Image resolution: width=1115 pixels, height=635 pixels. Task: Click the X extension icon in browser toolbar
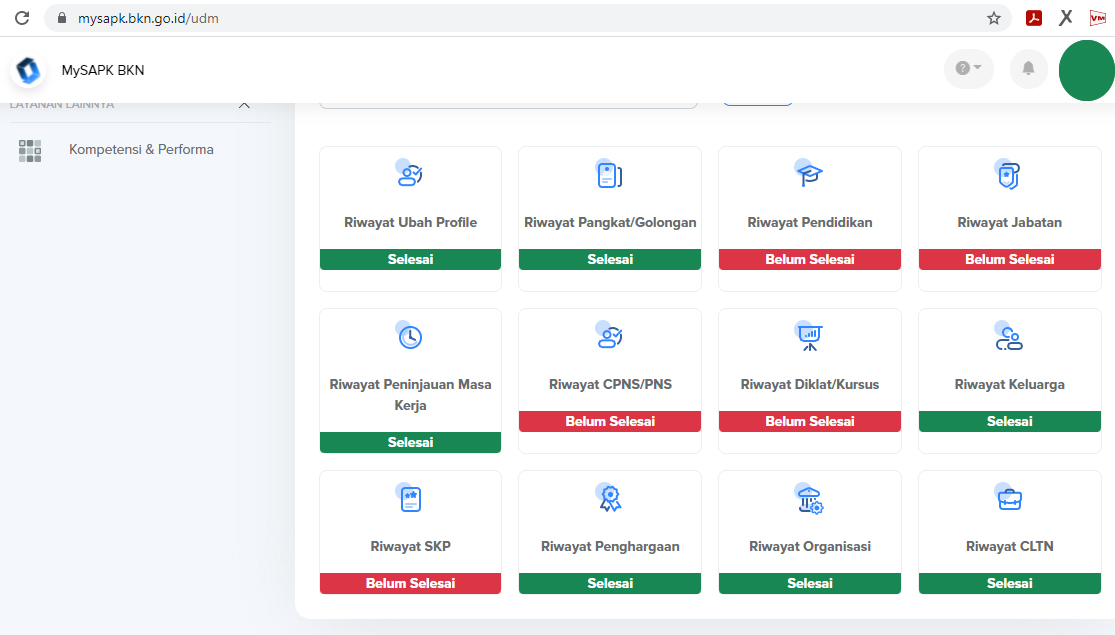(1065, 18)
